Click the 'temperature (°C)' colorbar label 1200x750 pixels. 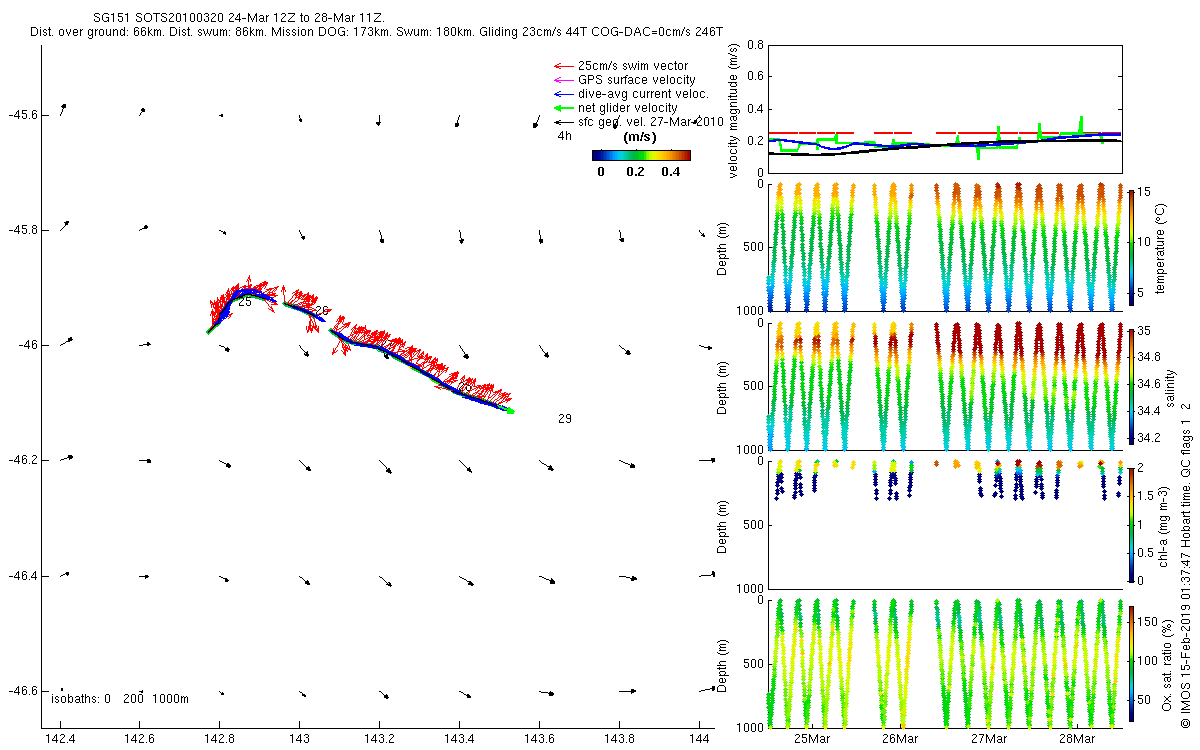pyautogui.click(x=1162, y=248)
